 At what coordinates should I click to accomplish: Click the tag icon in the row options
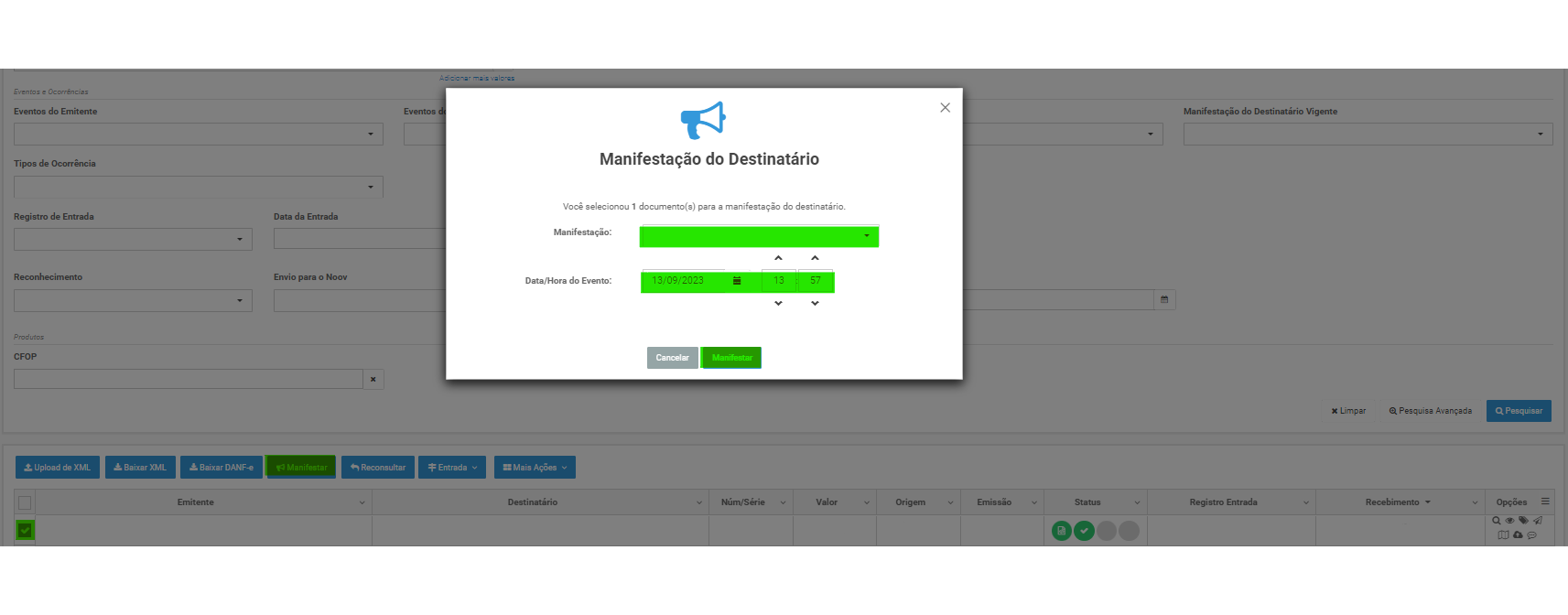click(1523, 521)
